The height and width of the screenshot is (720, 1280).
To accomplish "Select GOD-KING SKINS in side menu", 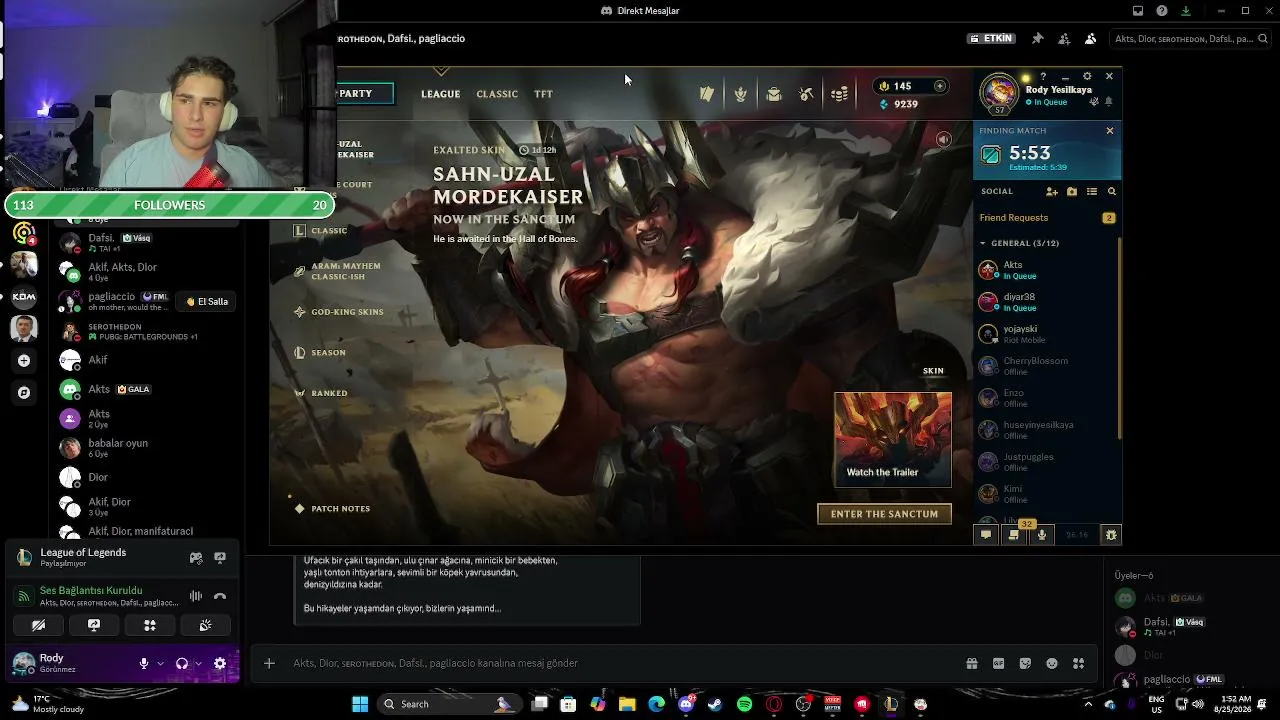I will click(x=347, y=312).
